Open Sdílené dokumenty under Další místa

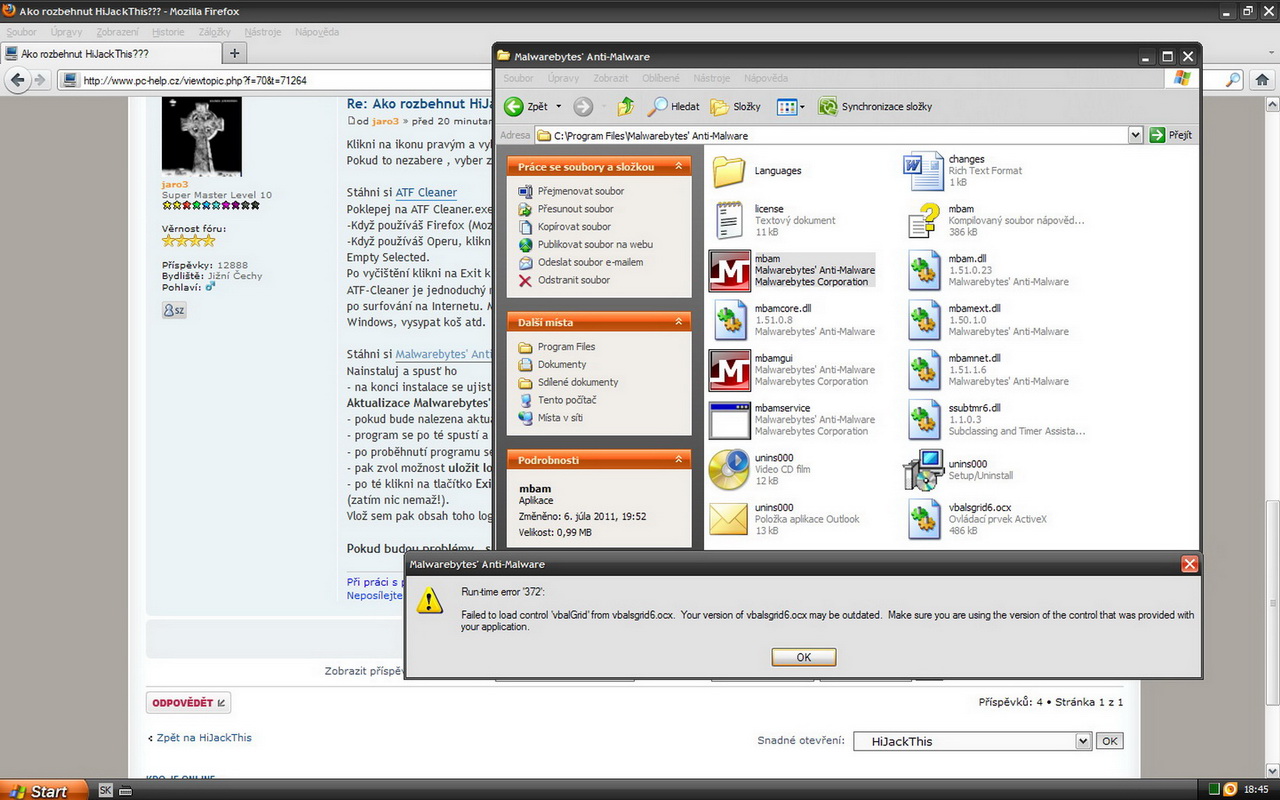[578, 382]
